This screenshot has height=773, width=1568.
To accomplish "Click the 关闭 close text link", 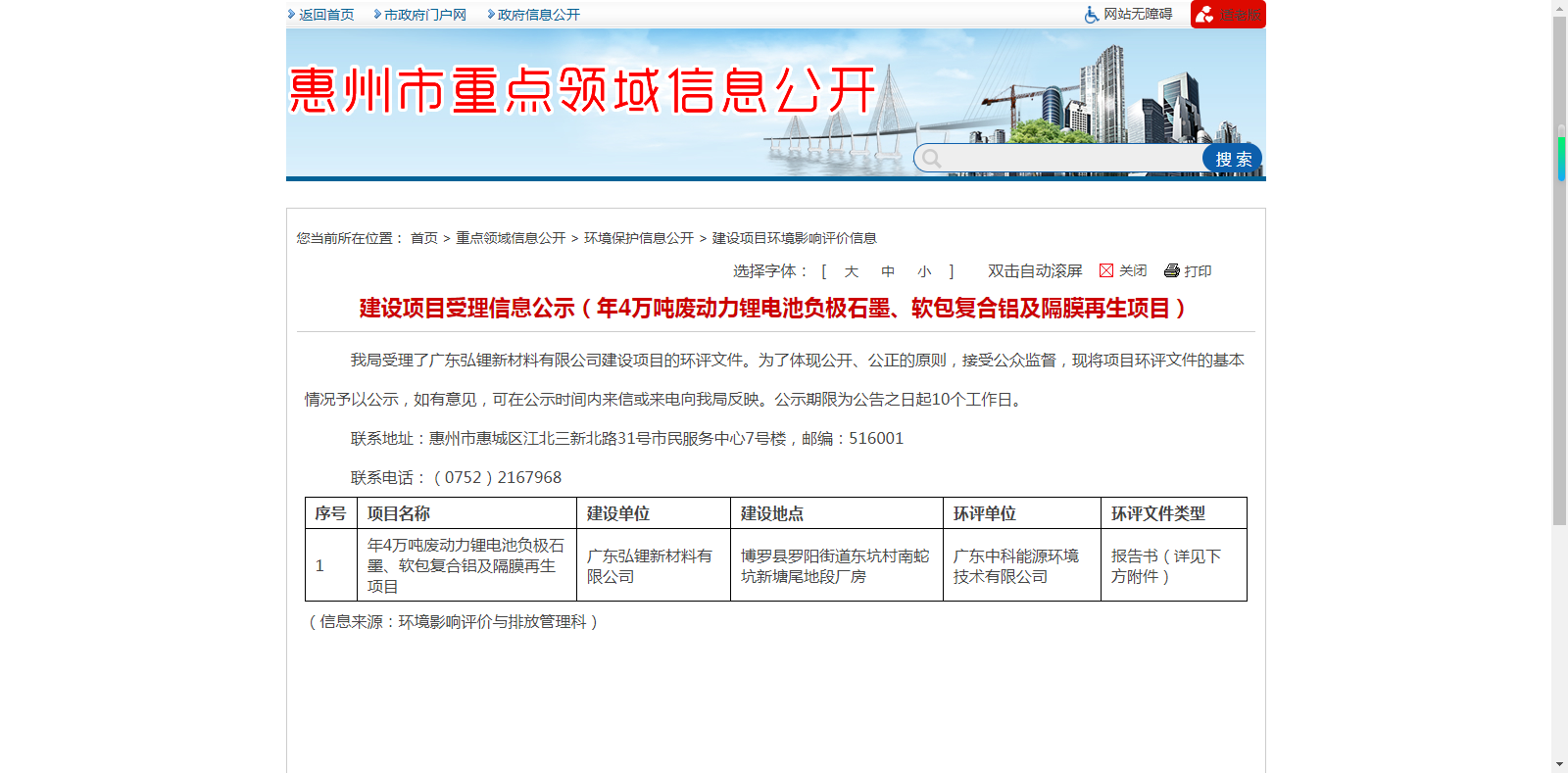I will 1133,271.
